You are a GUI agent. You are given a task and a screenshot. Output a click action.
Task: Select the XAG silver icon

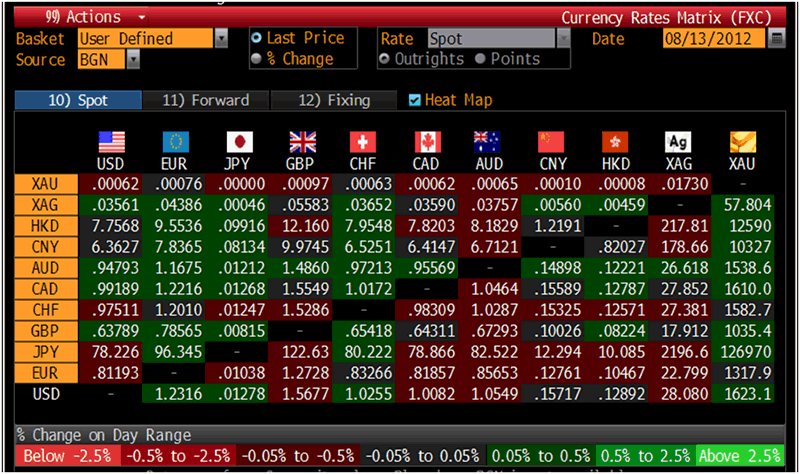(679, 141)
